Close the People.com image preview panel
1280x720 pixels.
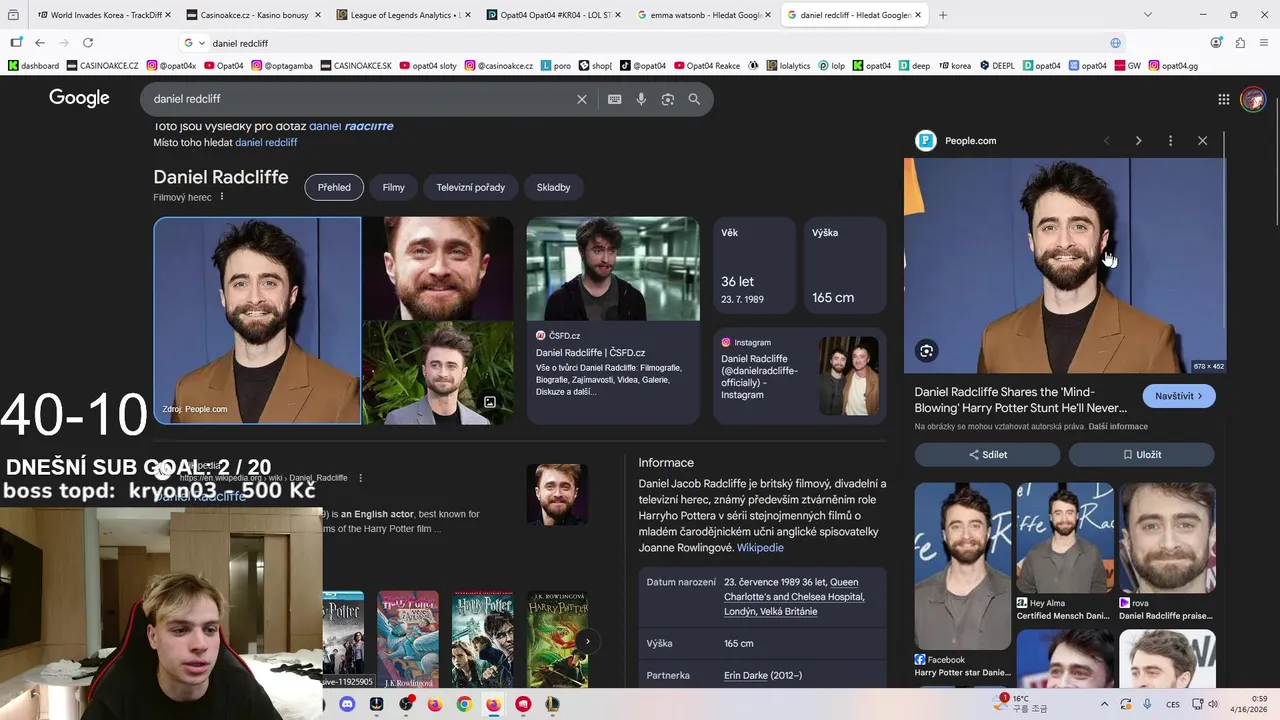pyautogui.click(x=1202, y=141)
